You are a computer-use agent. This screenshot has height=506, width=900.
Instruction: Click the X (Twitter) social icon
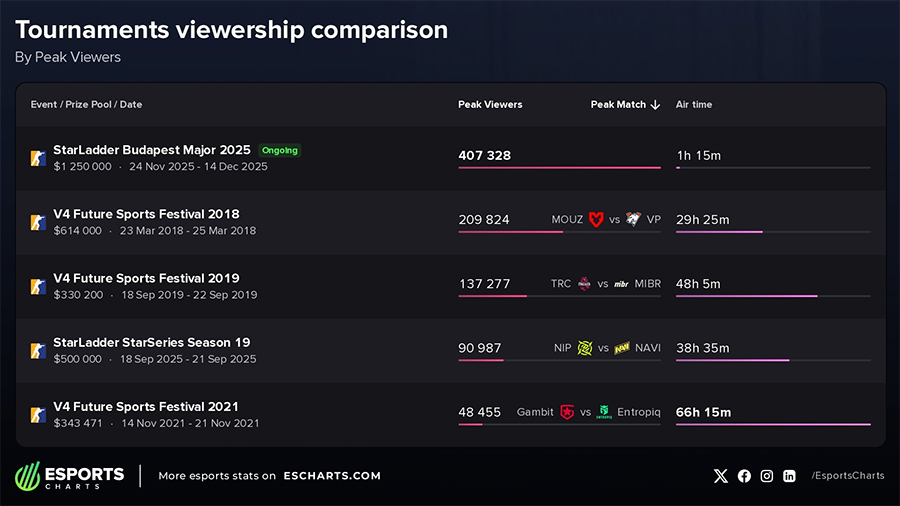tap(721, 476)
